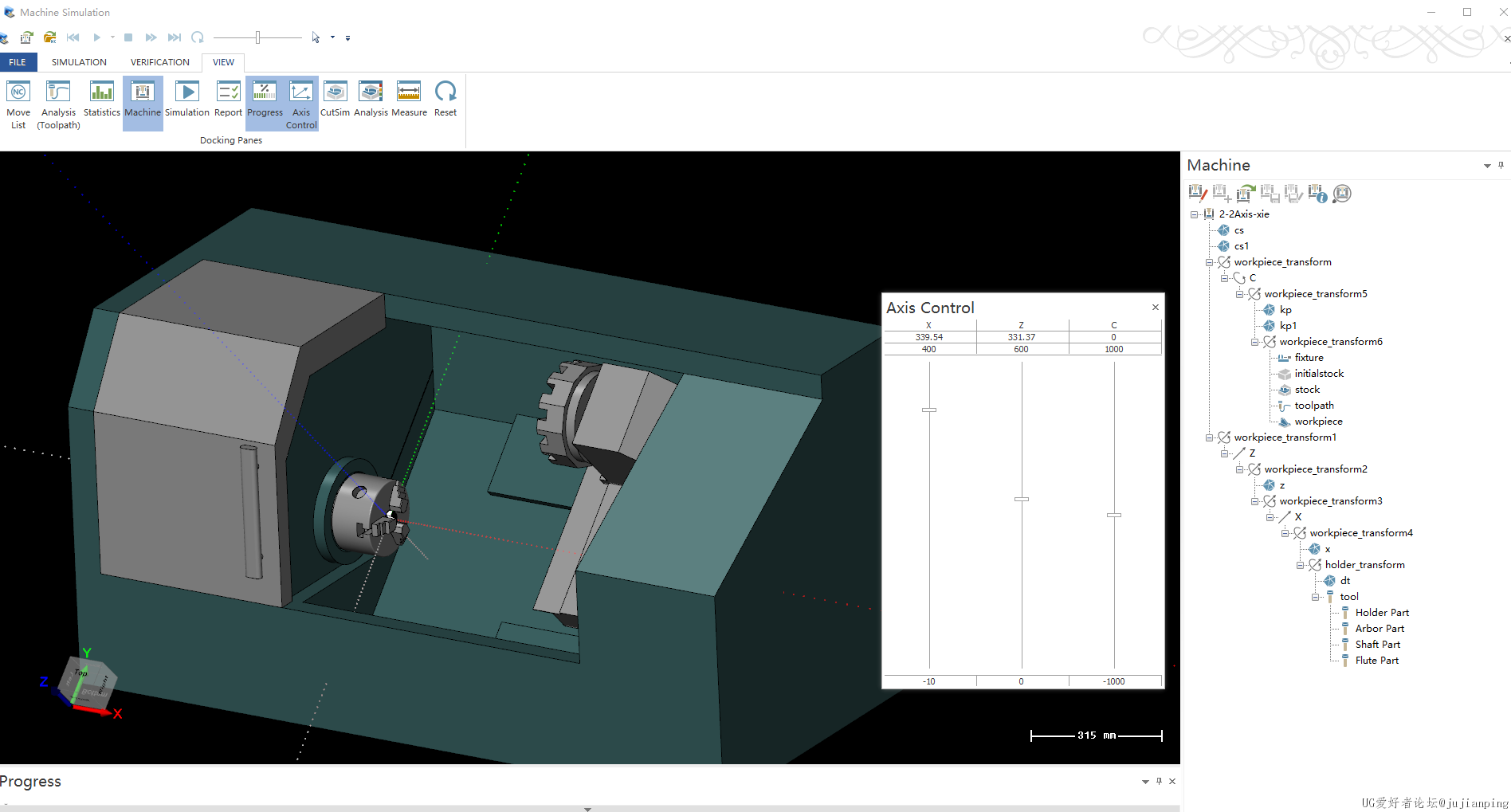Select the VIEW ribbon tab
The width and height of the screenshot is (1511, 812).
223,62
